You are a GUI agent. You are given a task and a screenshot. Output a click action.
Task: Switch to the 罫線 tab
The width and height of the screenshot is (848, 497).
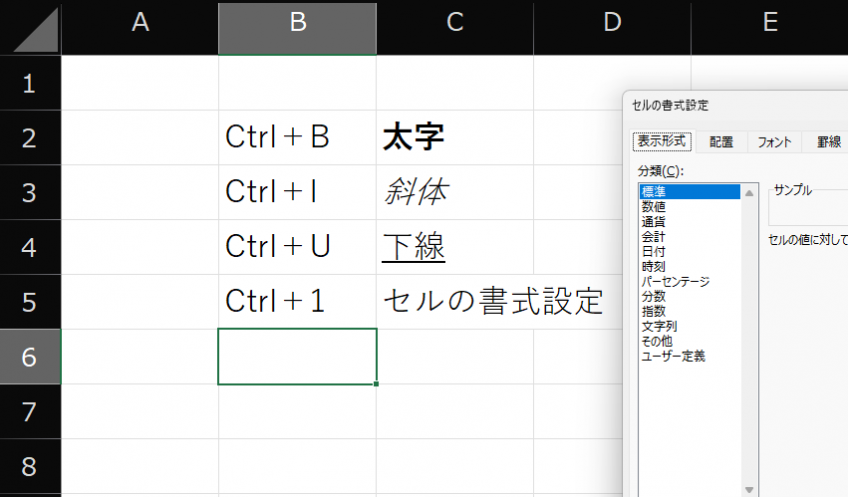[x=828, y=142]
